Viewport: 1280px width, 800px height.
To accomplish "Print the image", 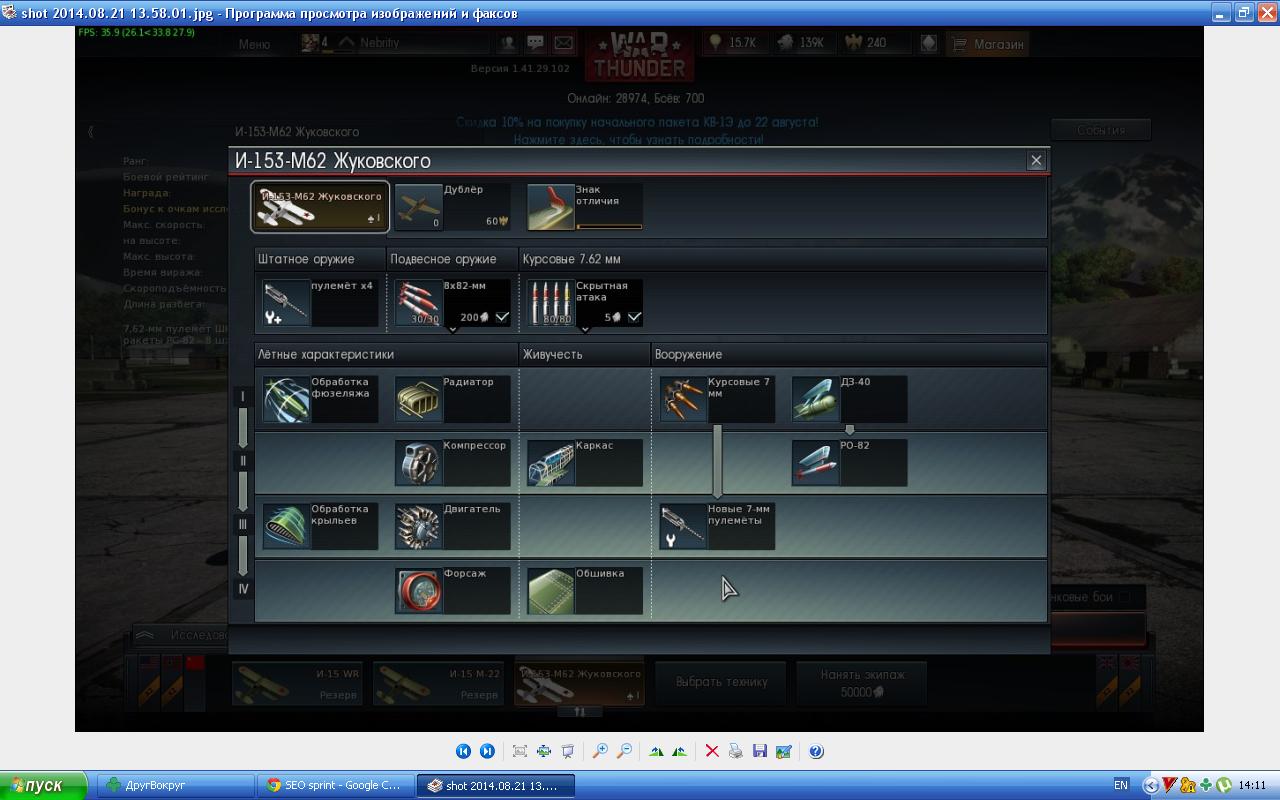I will pos(736,752).
